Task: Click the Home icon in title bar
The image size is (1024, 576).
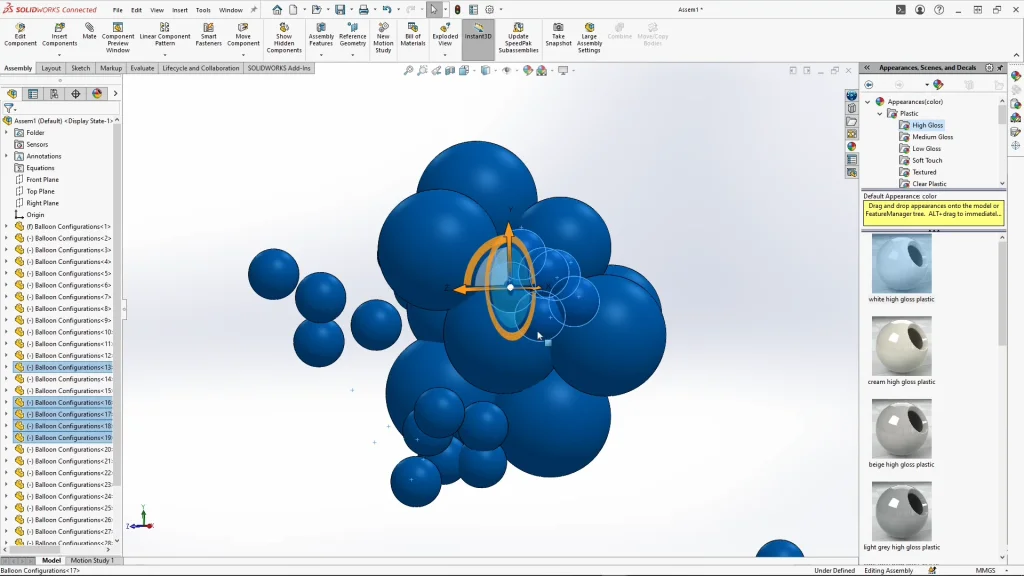Action: click(x=277, y=10)
